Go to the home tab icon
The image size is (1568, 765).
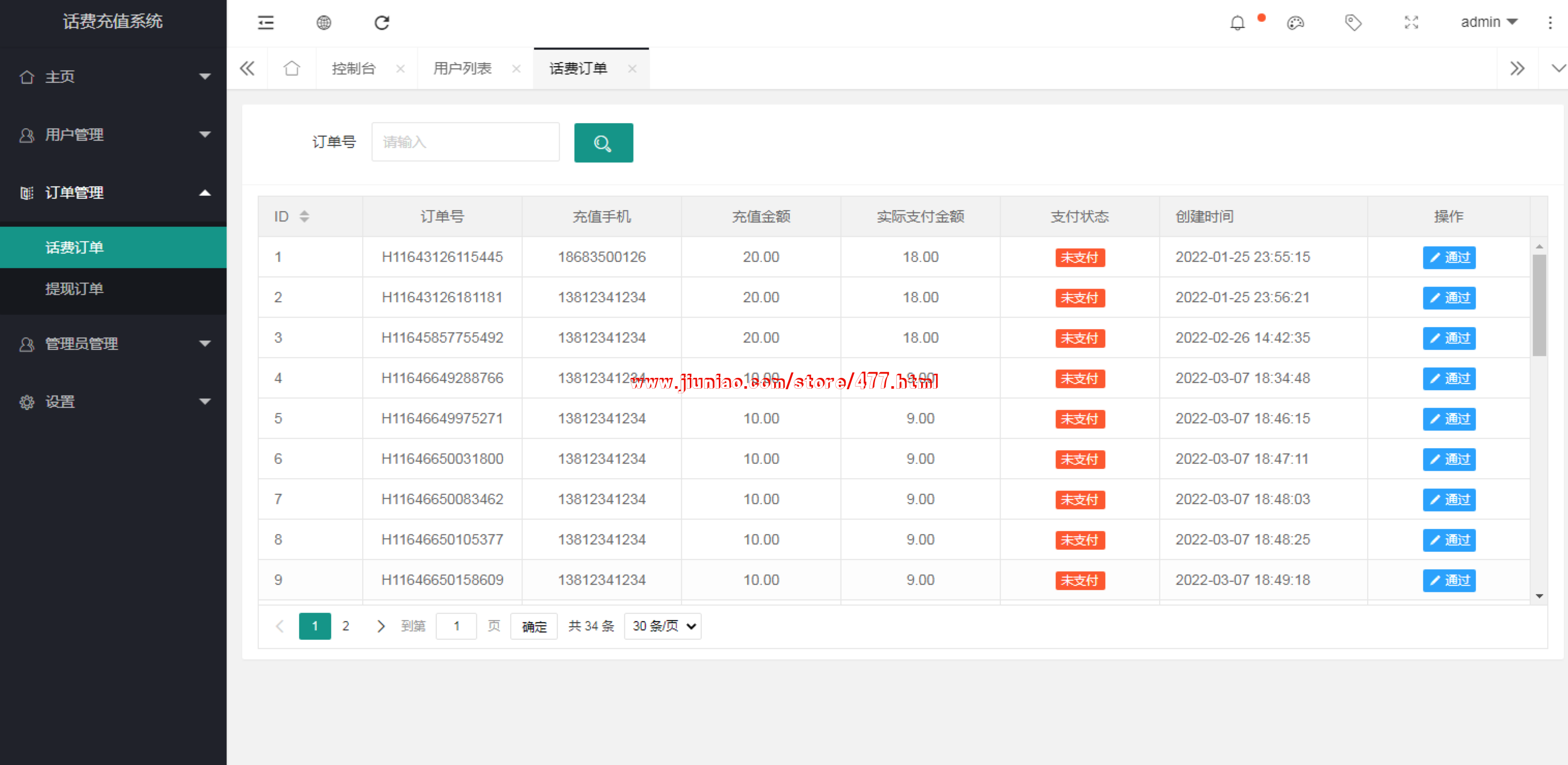tap(291, 69)
